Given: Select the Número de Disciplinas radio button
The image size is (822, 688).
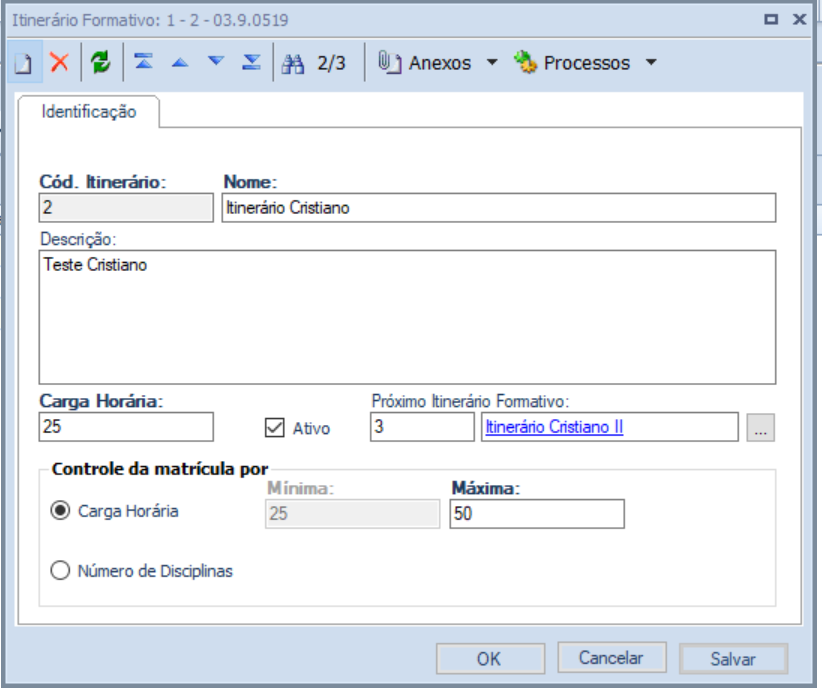Looking at the screenshot, I should [60, 570].
